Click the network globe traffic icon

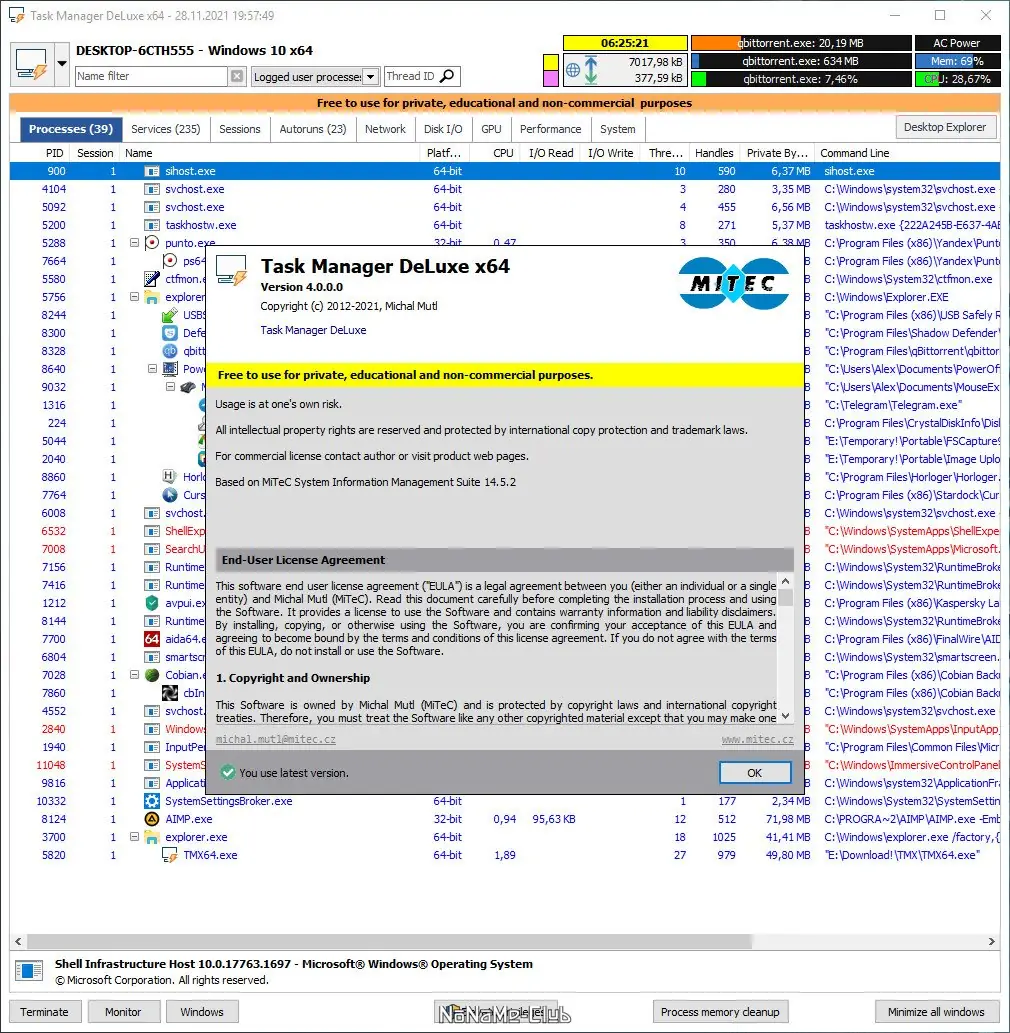coord(573,70)
